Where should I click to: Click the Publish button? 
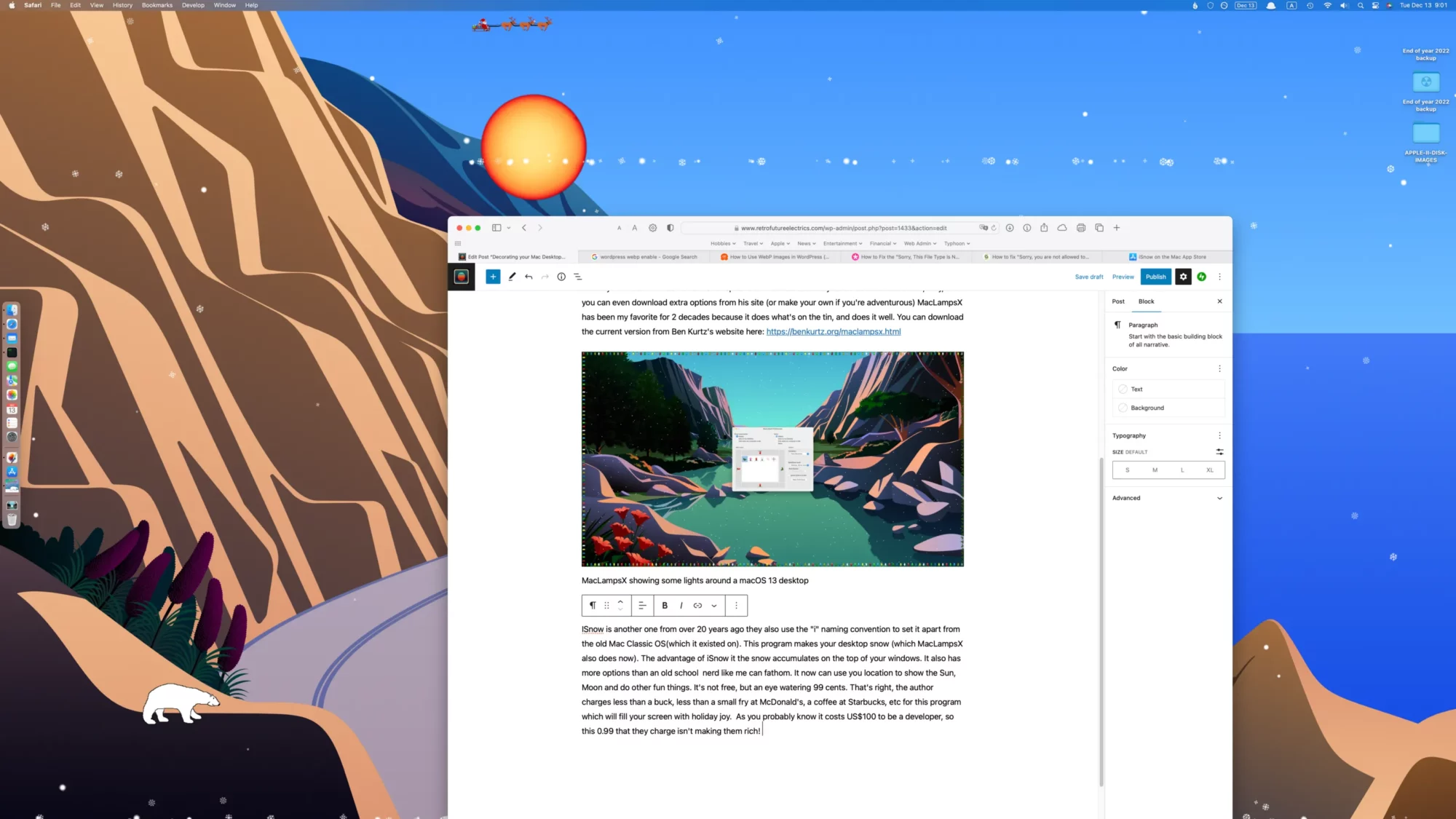click(x=1155, y=277)
